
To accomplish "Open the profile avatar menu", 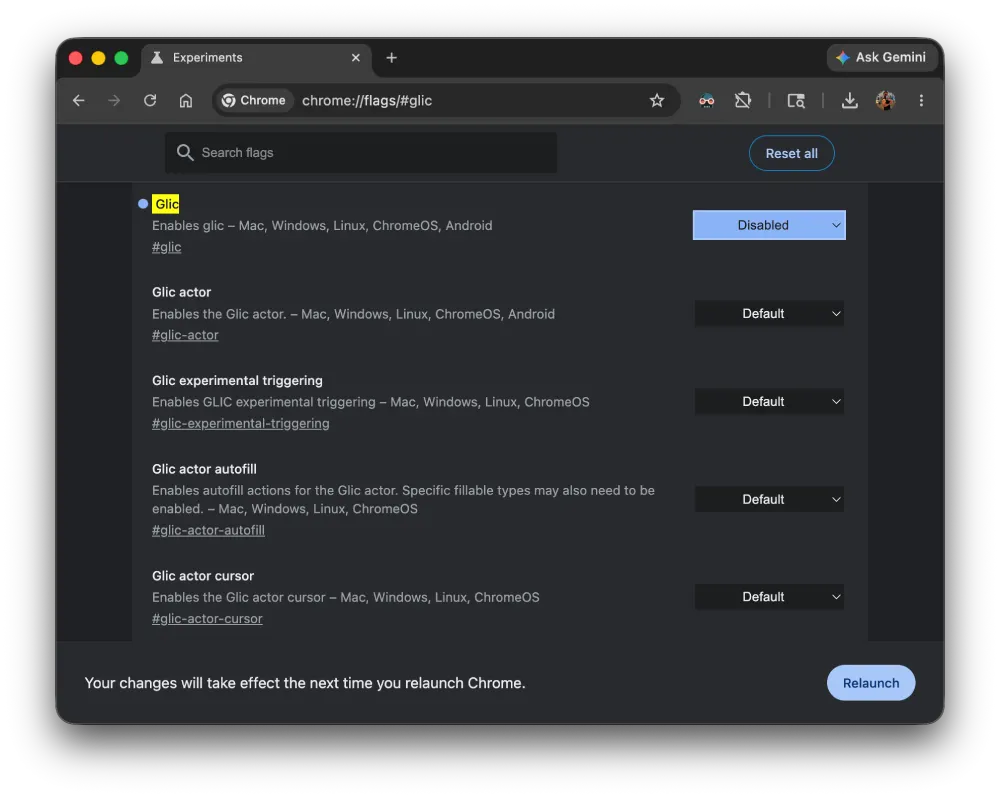I will 885,101.
